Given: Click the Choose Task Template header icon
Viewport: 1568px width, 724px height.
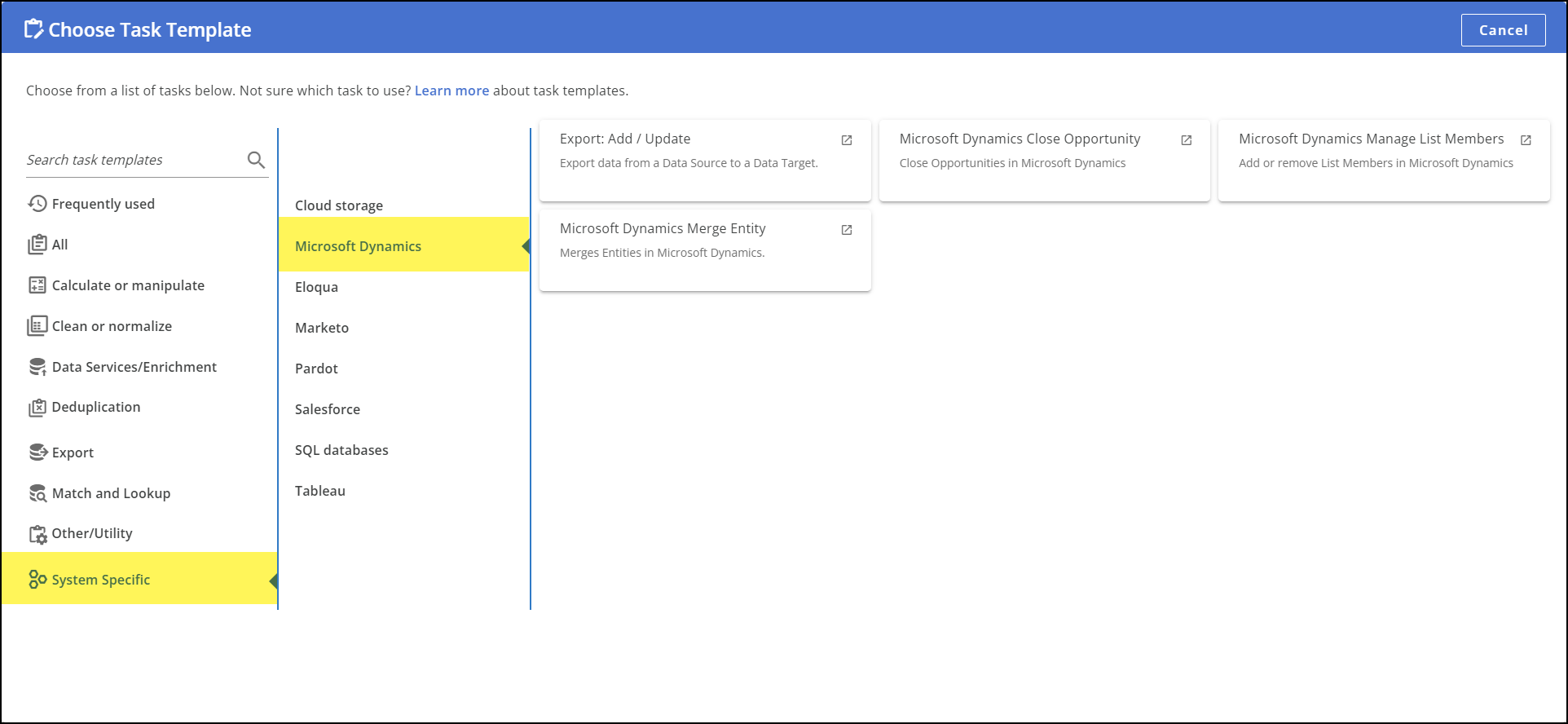Looking at the screenshot, I should [33, 29].
